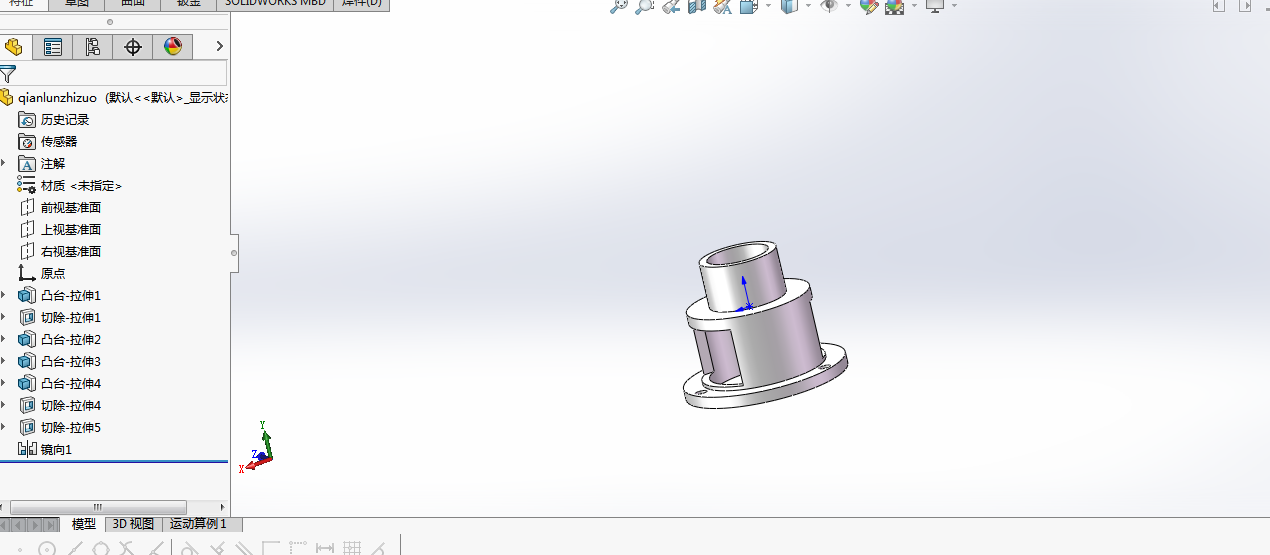Switch to the 模型 tab
1270x555 pixels.
(x=84, y=524)
